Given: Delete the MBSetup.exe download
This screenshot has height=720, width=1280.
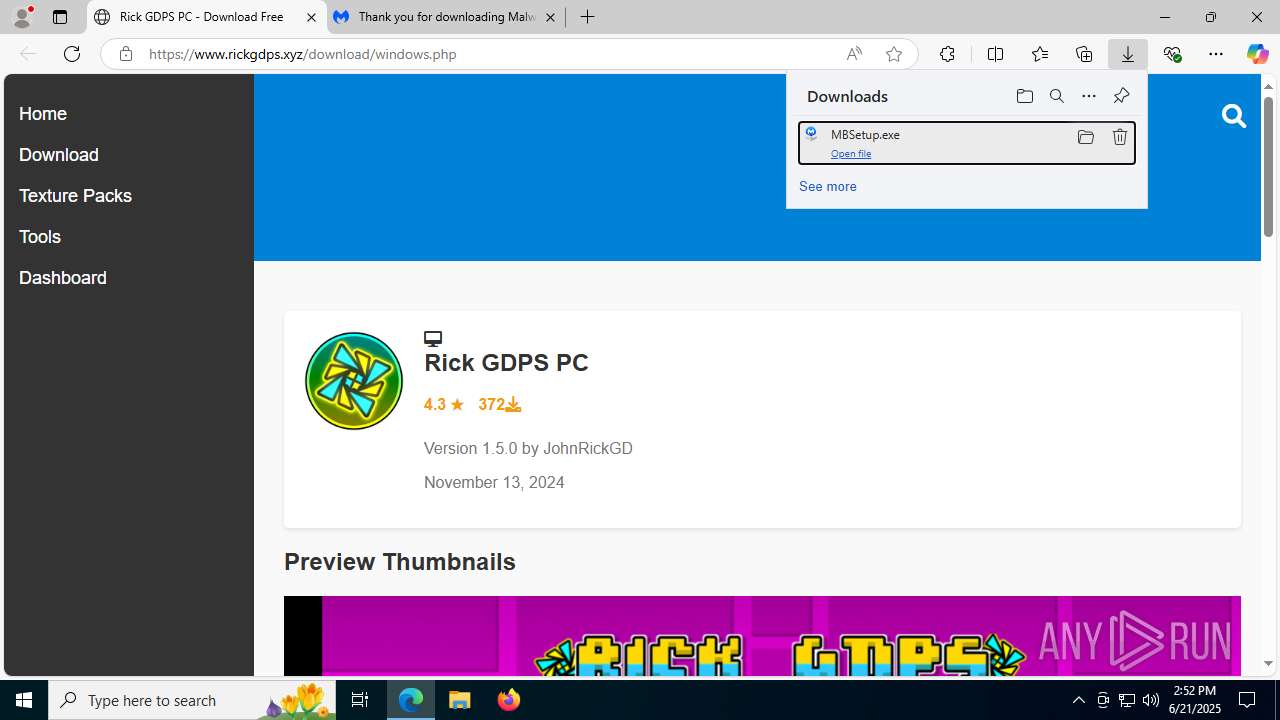Looking at the screenshot, I should pos(1119,137).
